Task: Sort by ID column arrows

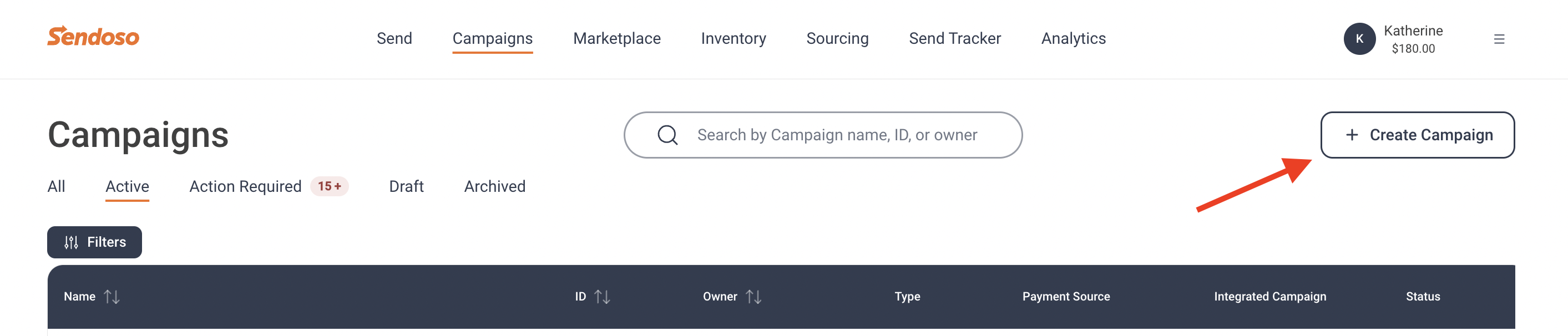Action: (x=602, y=297)
